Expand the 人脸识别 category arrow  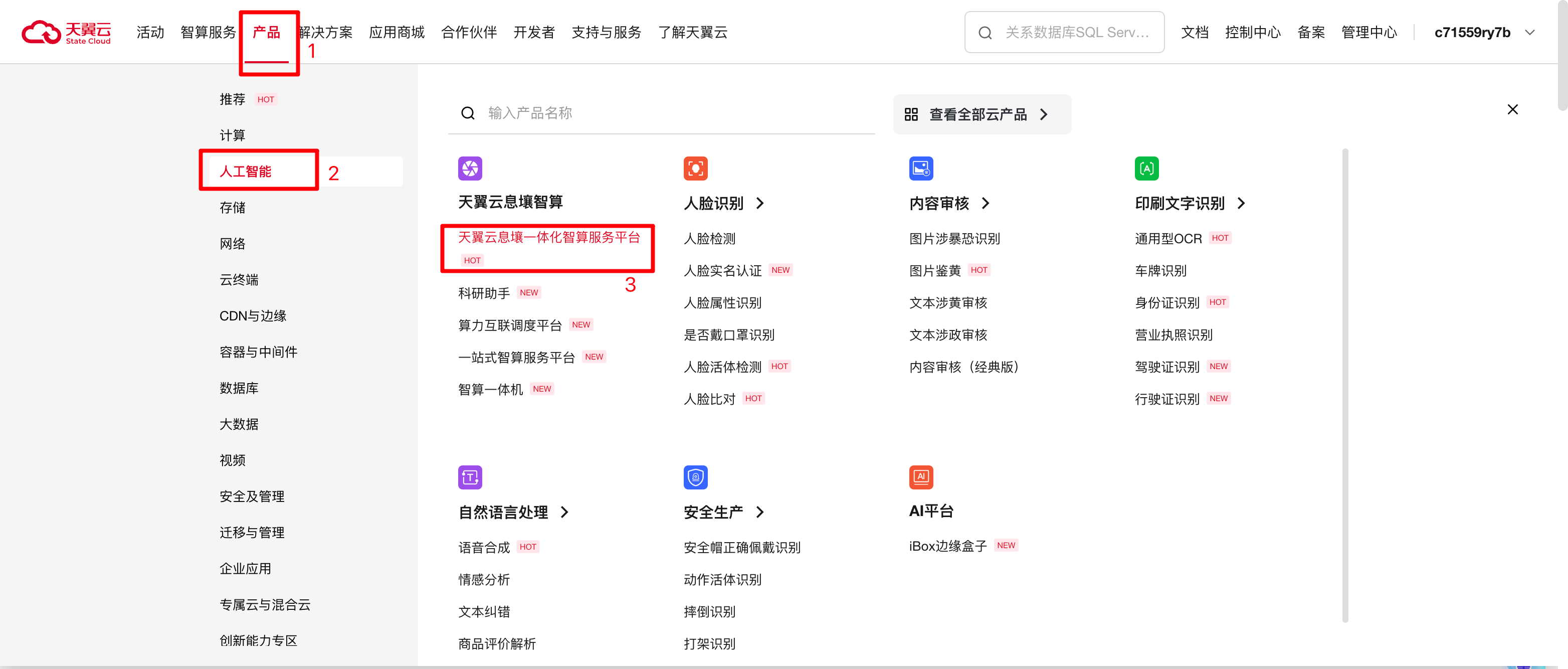coord(759,203)
